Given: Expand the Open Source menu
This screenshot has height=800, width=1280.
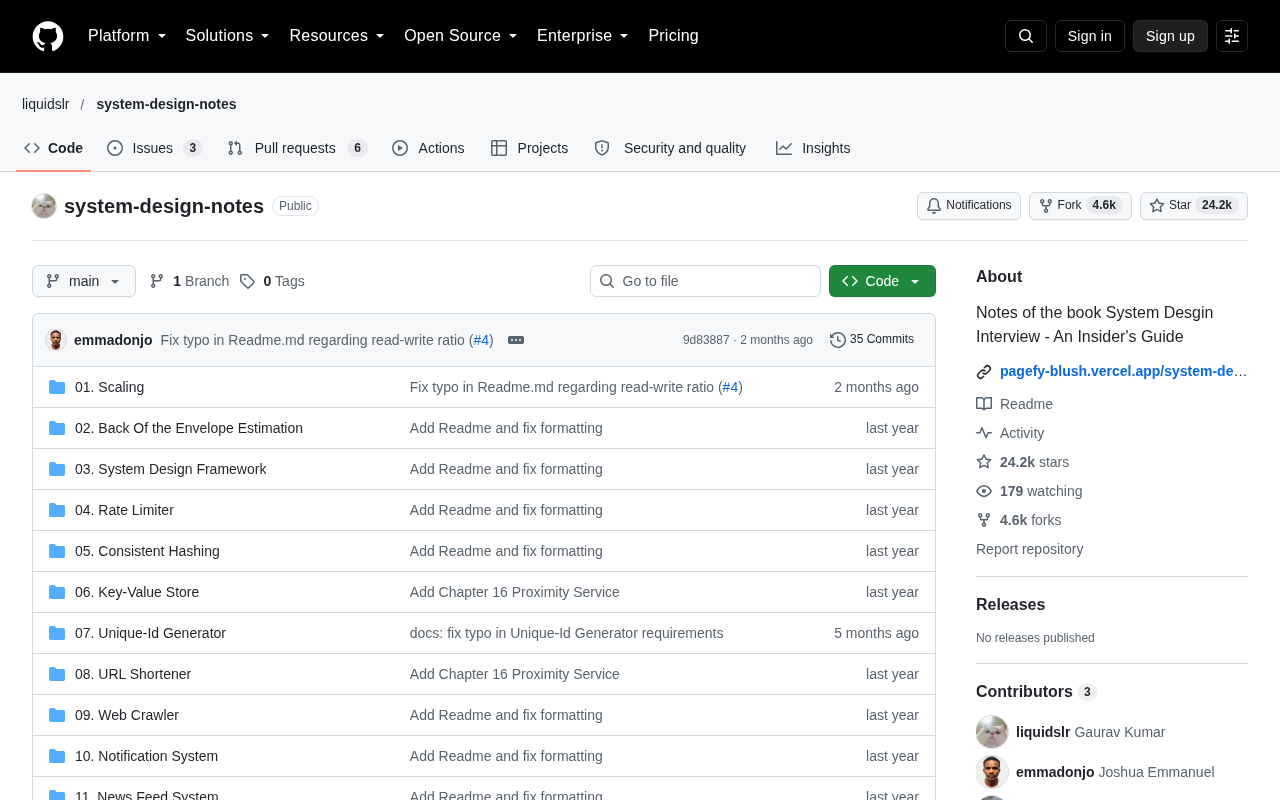Looking at the screenshot, I should click(x=461, y=36).
